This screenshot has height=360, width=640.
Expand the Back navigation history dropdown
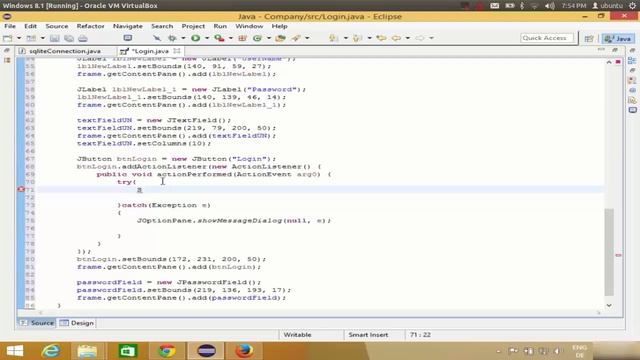[407, 38]
